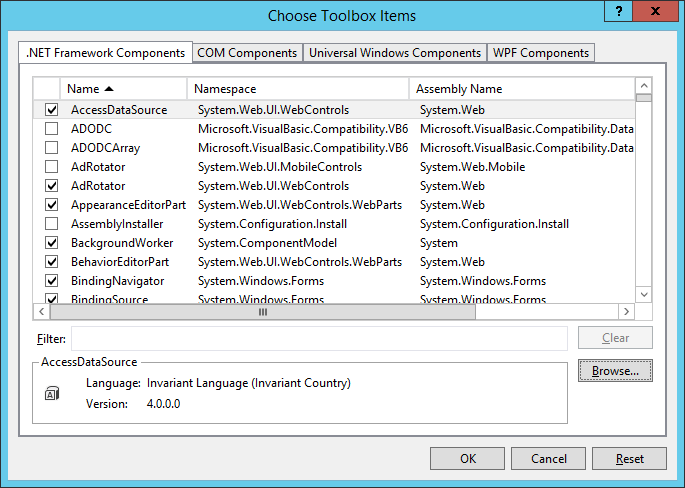685x488 pixels.
Task: Select the AppearanceEditorPart row name
Action: [128, 204]
